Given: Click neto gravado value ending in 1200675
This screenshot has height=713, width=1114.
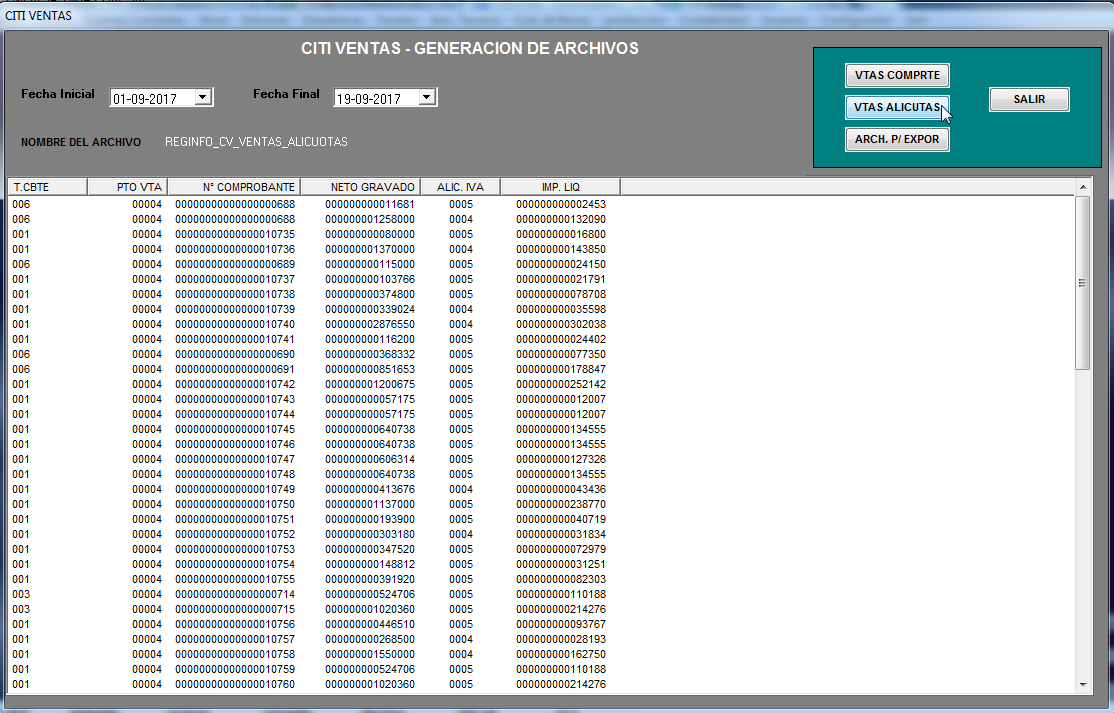Looking at the screenshot, I should tap(370, 384).
